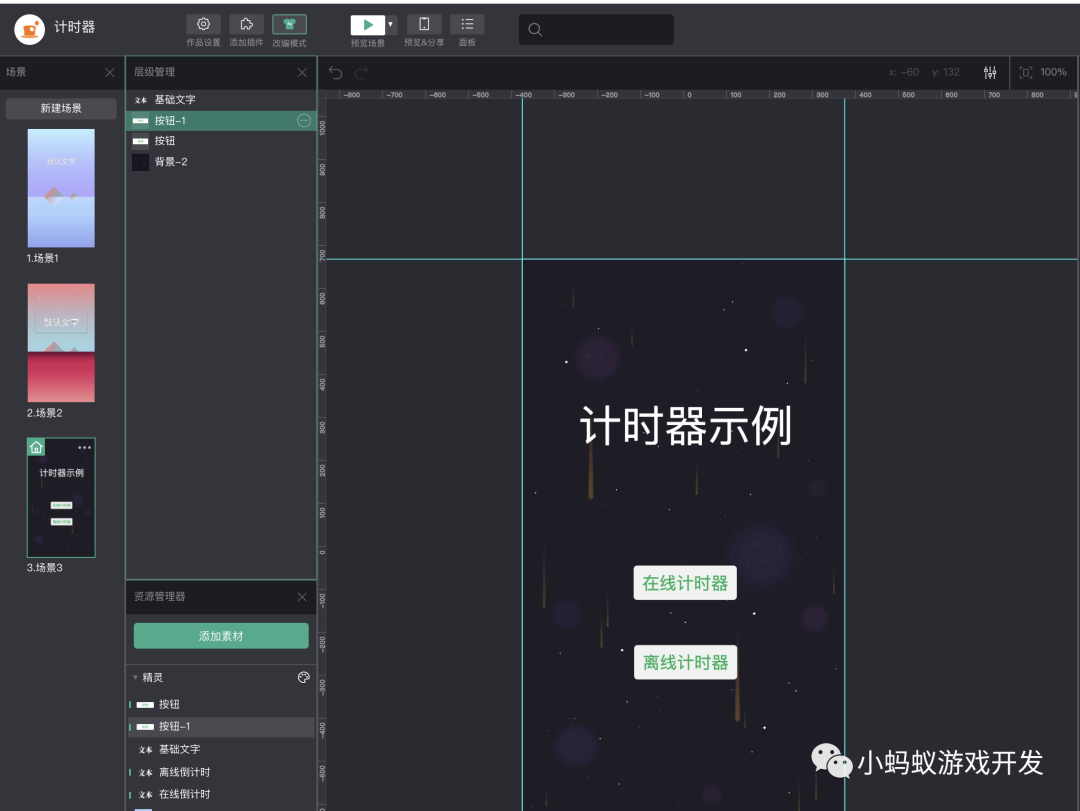Click the search magnifier icon

535,30
